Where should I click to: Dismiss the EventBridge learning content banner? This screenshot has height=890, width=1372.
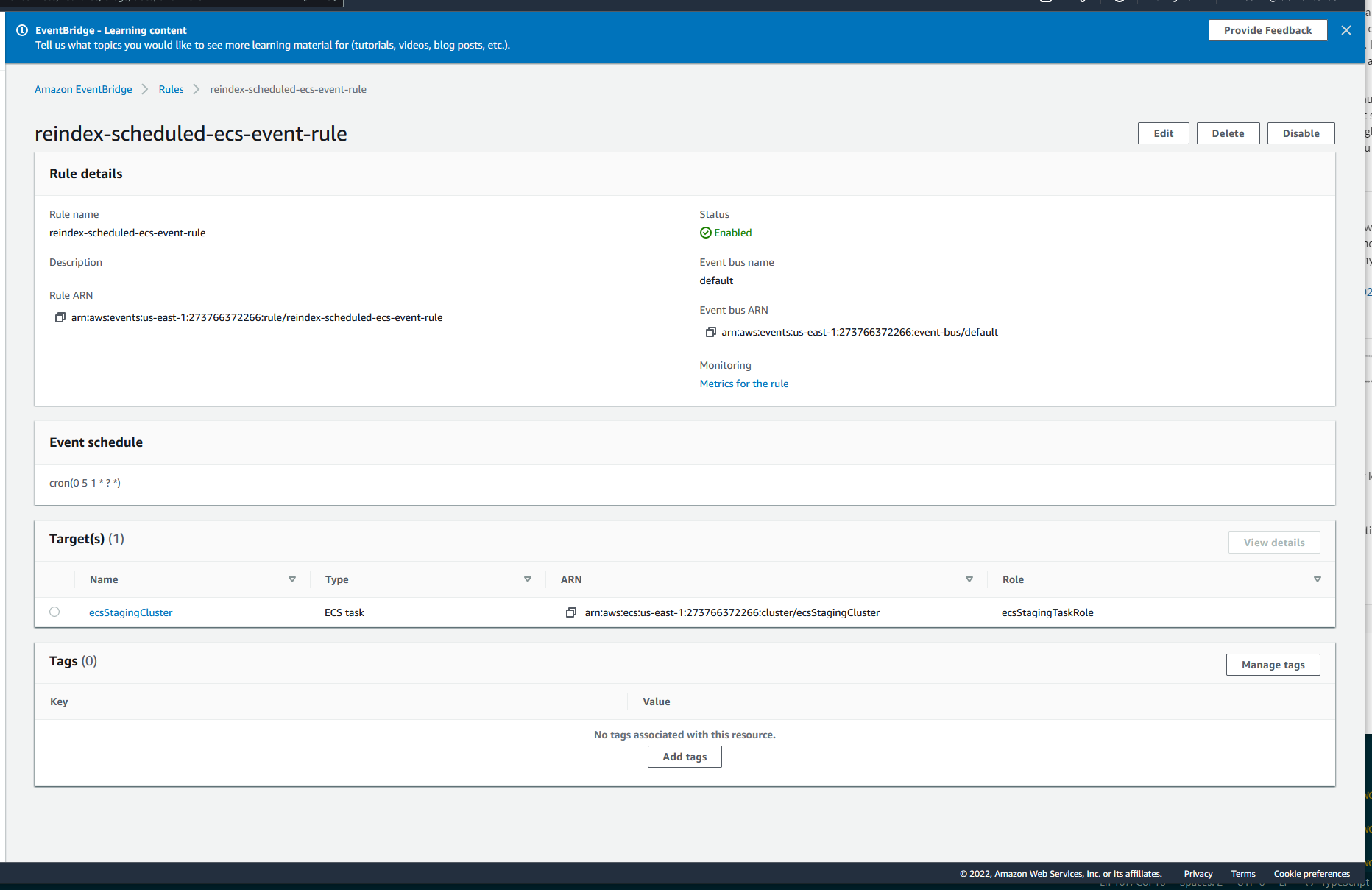1346,30
